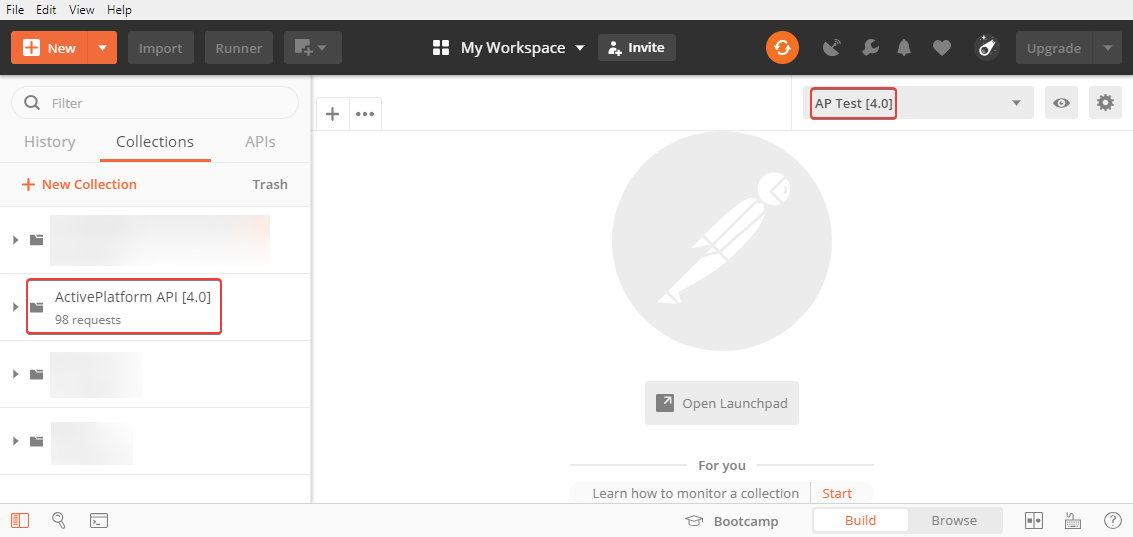
Task: Open the AP Test [4.0] environment dropdown
Action: 918,103
